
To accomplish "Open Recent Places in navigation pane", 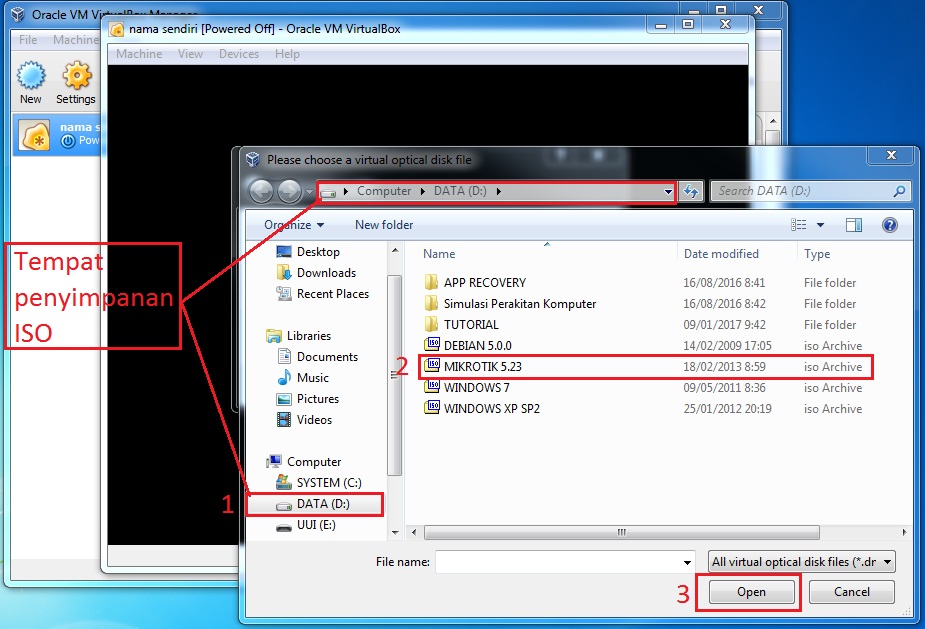I will (333, 294).
